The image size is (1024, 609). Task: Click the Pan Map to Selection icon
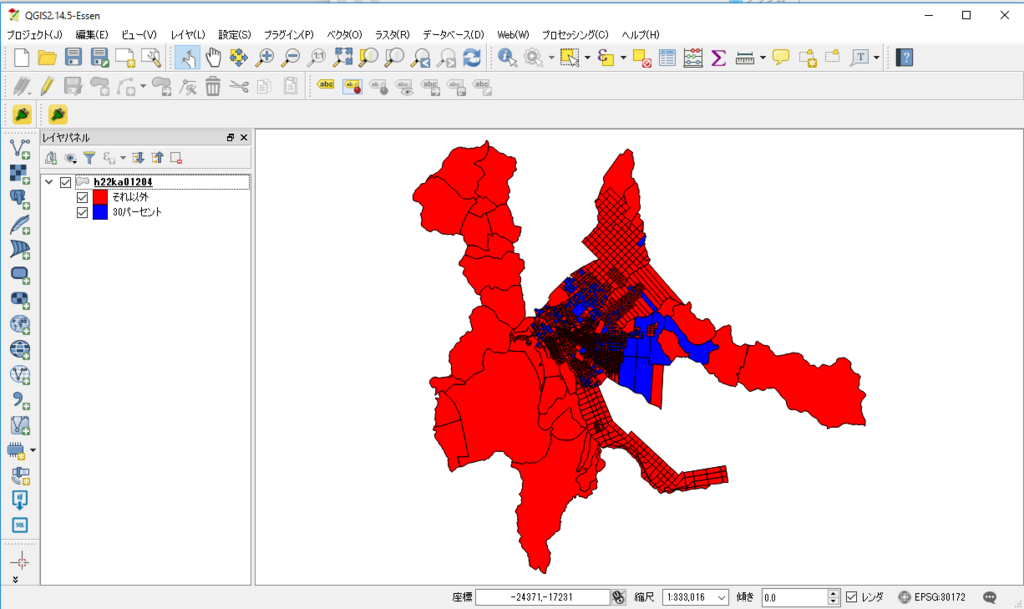[x=238, y=57]
